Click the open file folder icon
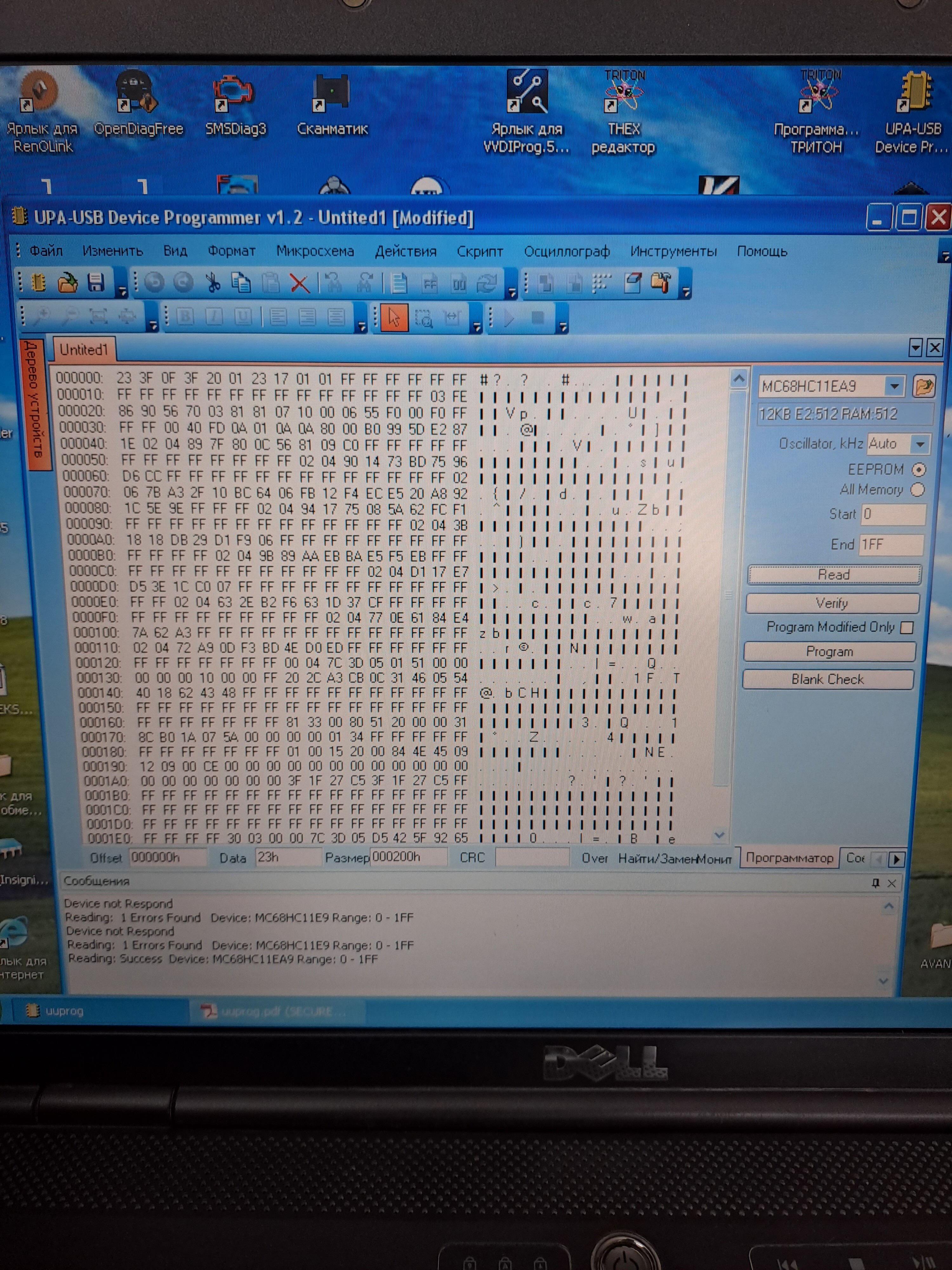Screen dimensions: 952x1270 68,283
